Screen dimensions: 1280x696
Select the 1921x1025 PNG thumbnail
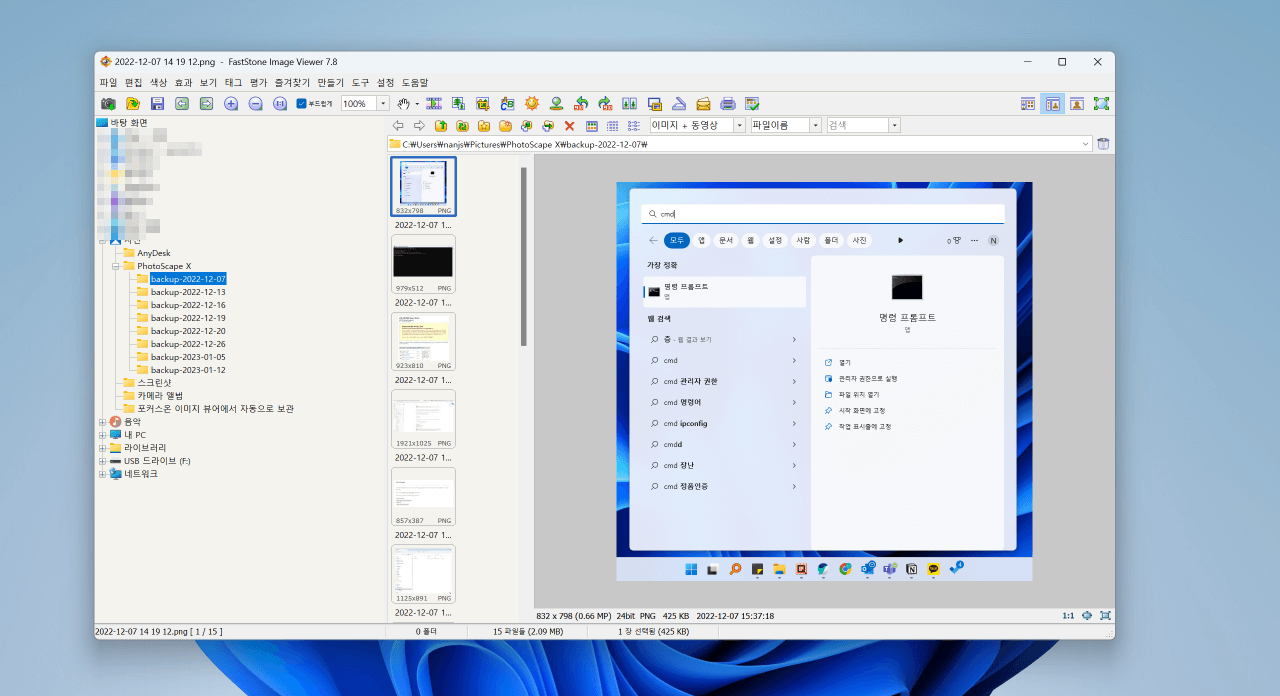click(x=423, y=419)
